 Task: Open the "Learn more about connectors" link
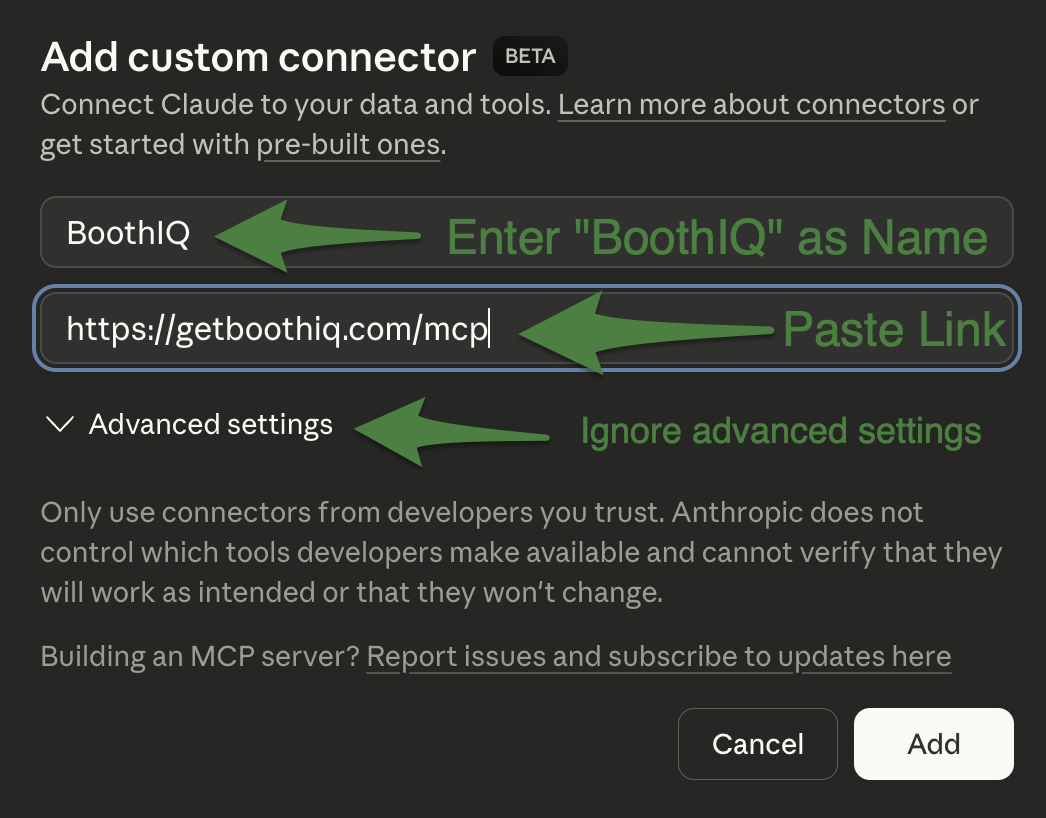tap(751, 104)
